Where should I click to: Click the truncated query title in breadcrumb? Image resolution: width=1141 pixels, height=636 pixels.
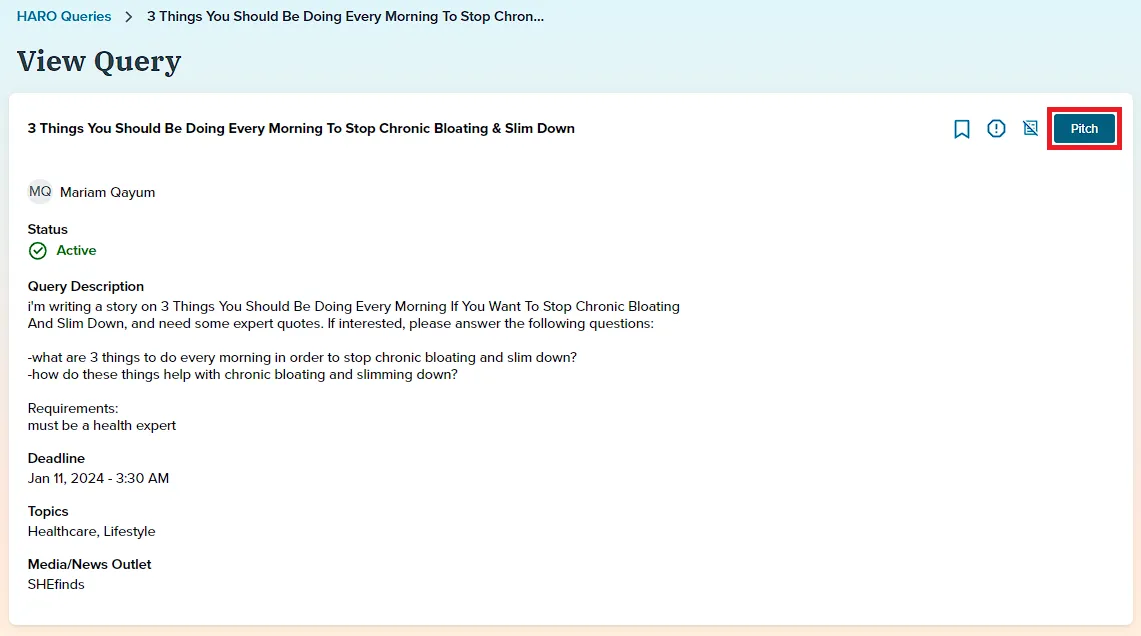[345, 17]
